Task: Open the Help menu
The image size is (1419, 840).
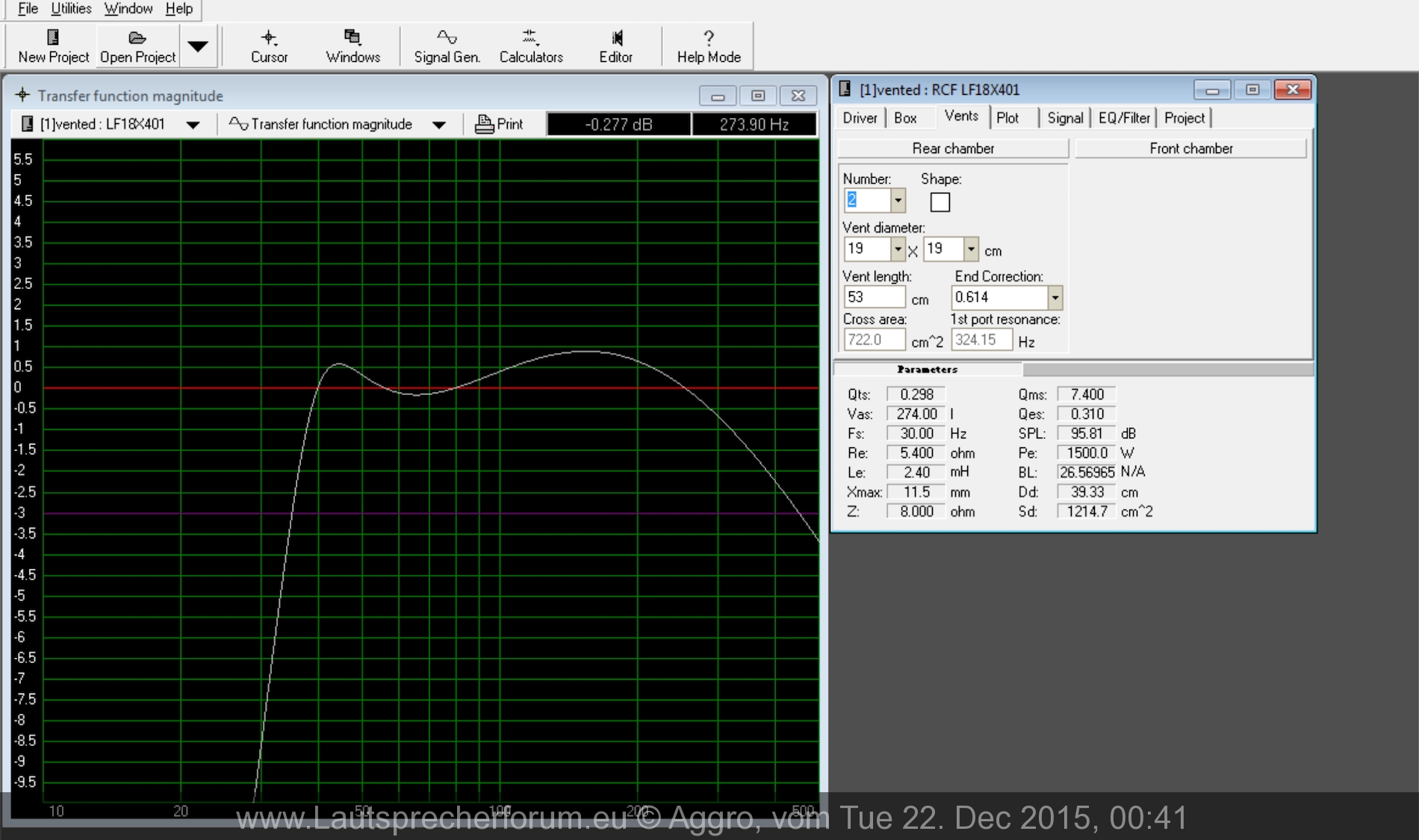Action: pos(179,9)
